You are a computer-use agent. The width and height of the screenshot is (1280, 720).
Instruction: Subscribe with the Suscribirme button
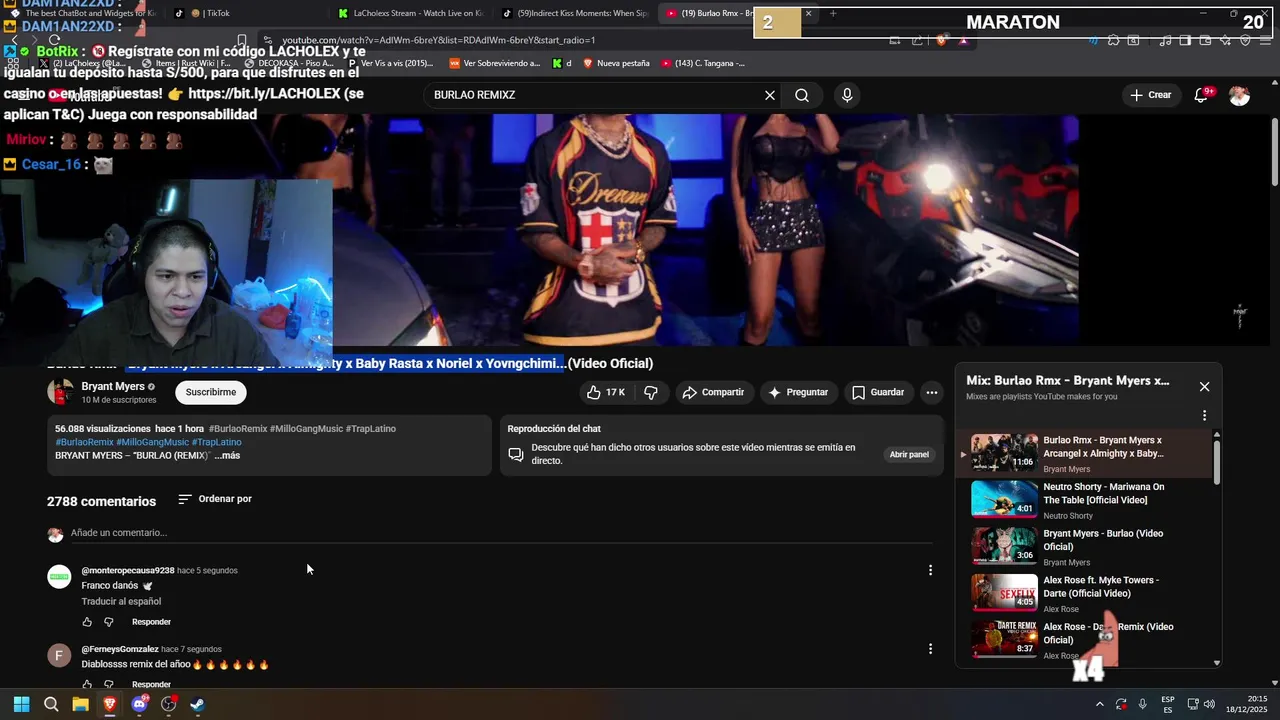[x=211, y=392]
